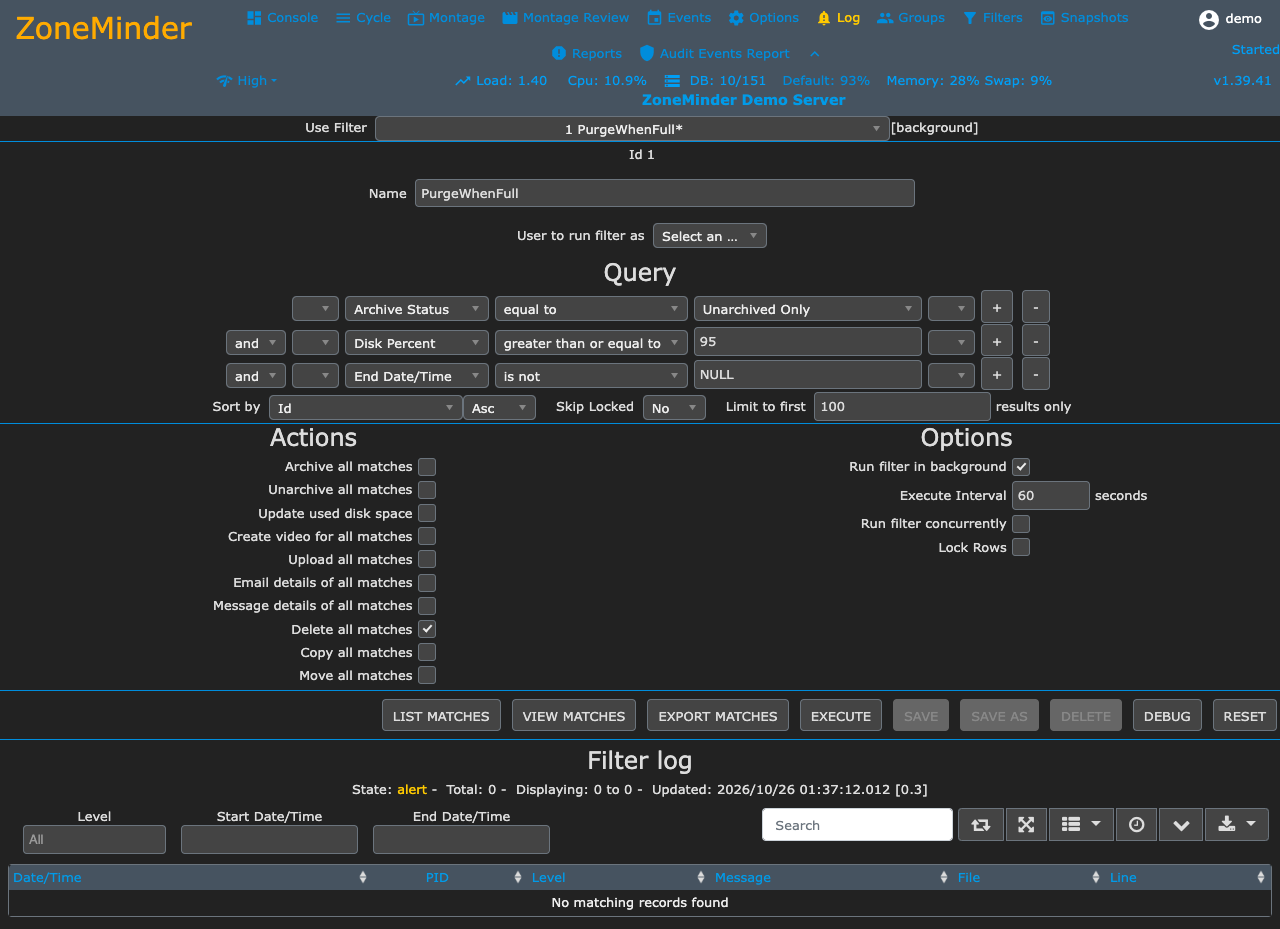Open the Use Filter dropdown
The height and width of the screenshot is (929, 1280).
pos(632,129)
